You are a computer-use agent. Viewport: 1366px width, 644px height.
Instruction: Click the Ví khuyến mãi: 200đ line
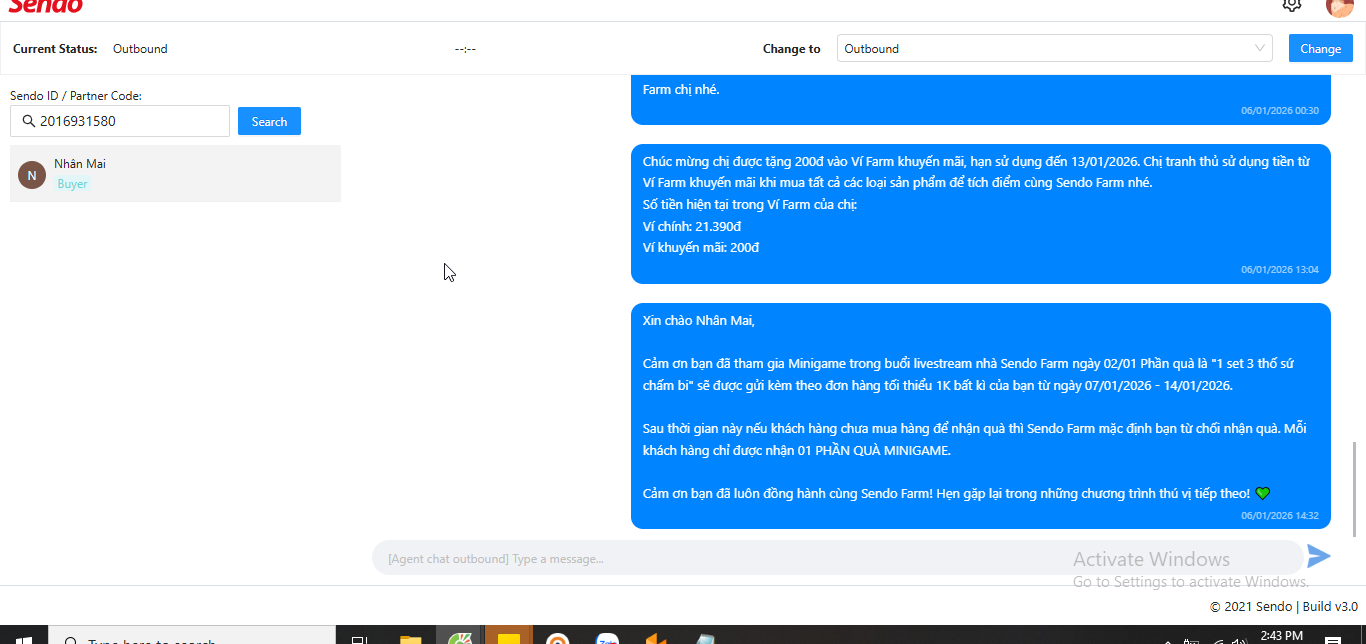pos(701,247)
